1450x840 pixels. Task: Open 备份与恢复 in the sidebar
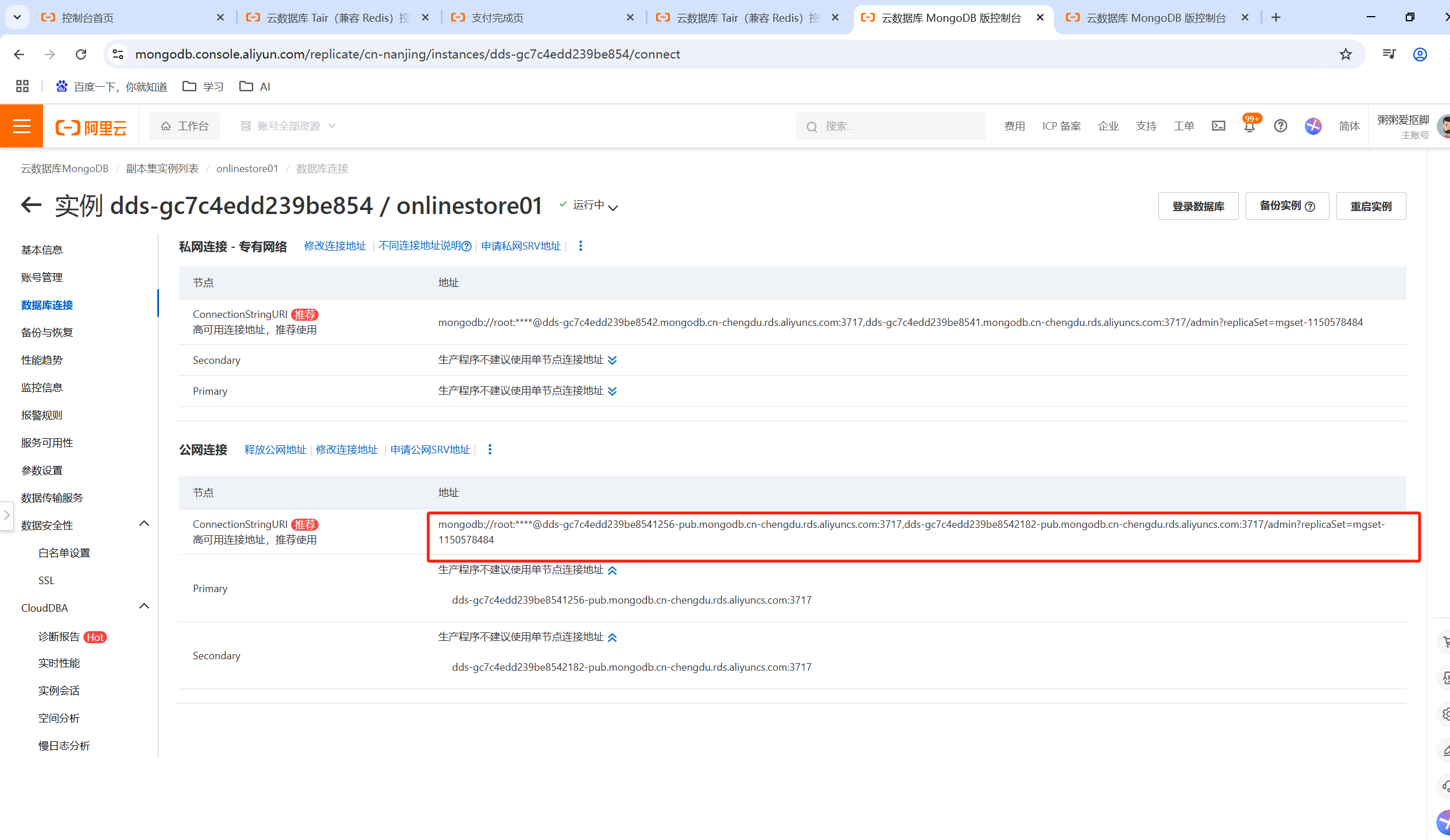tap(47, 333)
